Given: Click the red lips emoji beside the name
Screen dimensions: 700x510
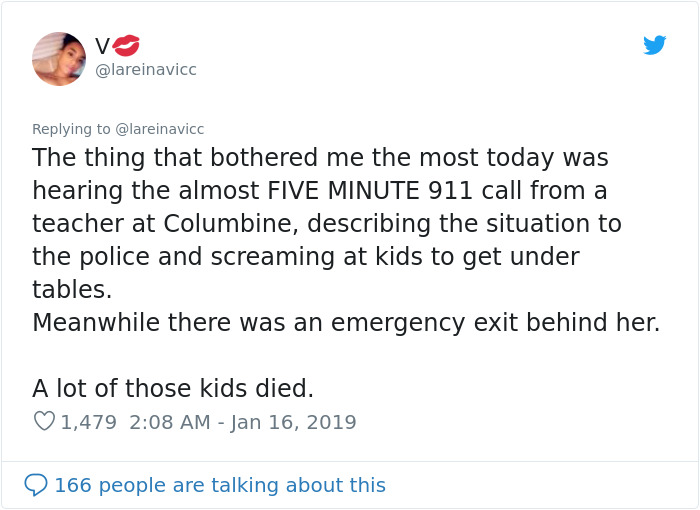Looking at the screenshot, I should point(126,45).
